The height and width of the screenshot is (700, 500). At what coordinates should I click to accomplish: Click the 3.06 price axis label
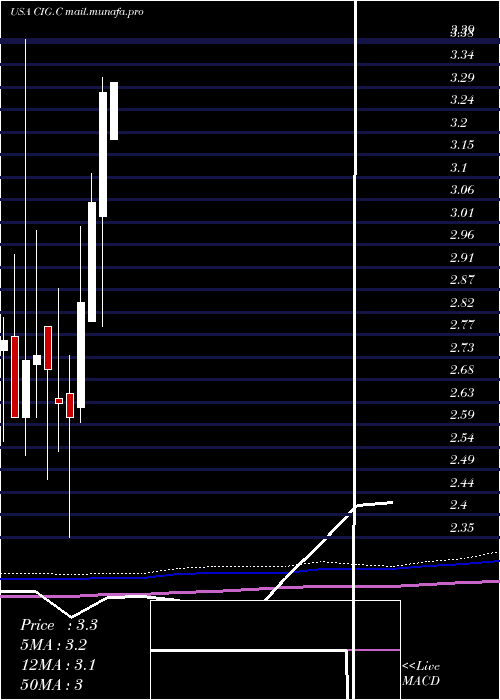pos(462,190)
